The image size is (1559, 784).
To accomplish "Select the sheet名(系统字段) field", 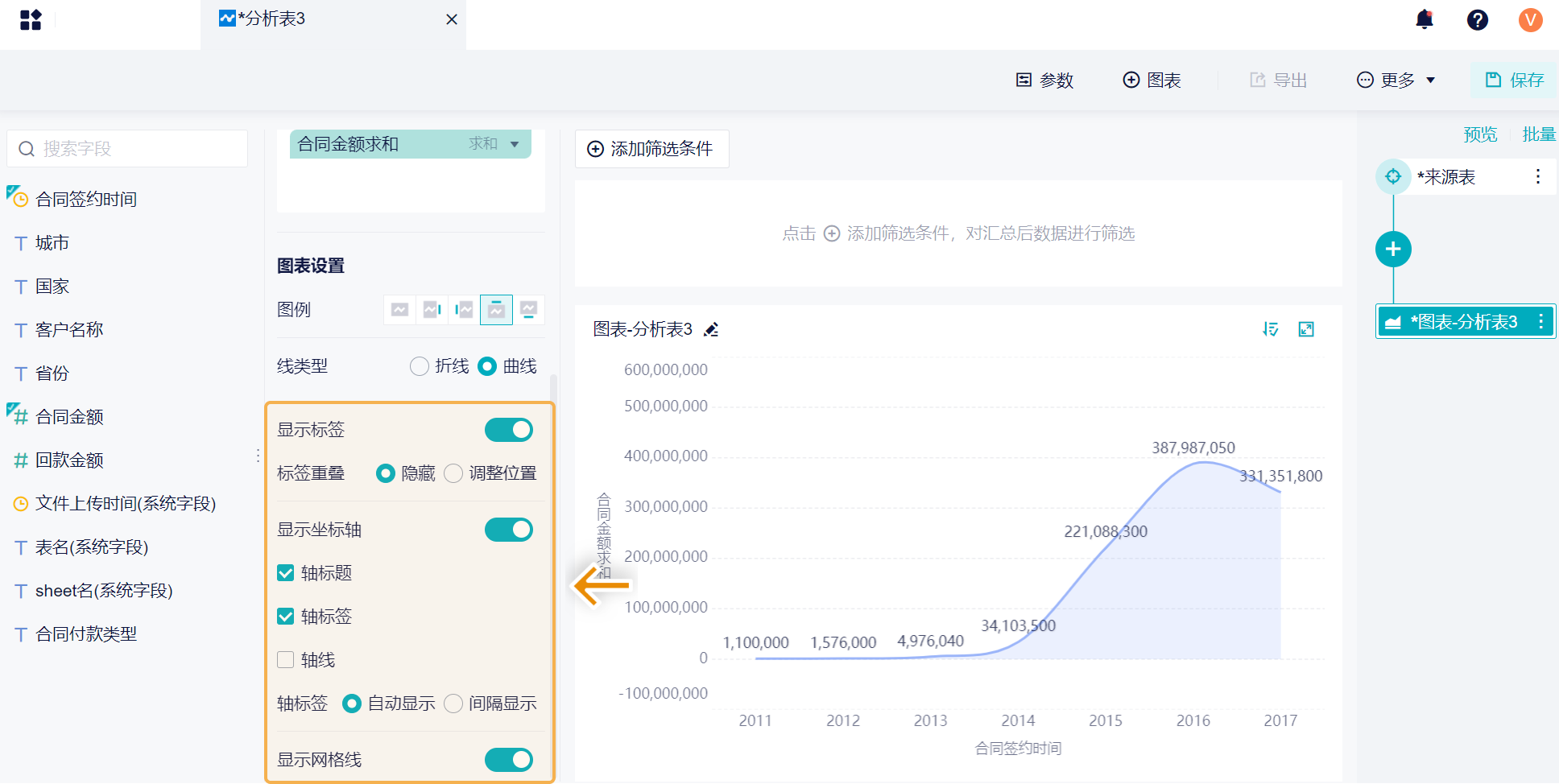I will pyautogui.click(x=104, y=590).
